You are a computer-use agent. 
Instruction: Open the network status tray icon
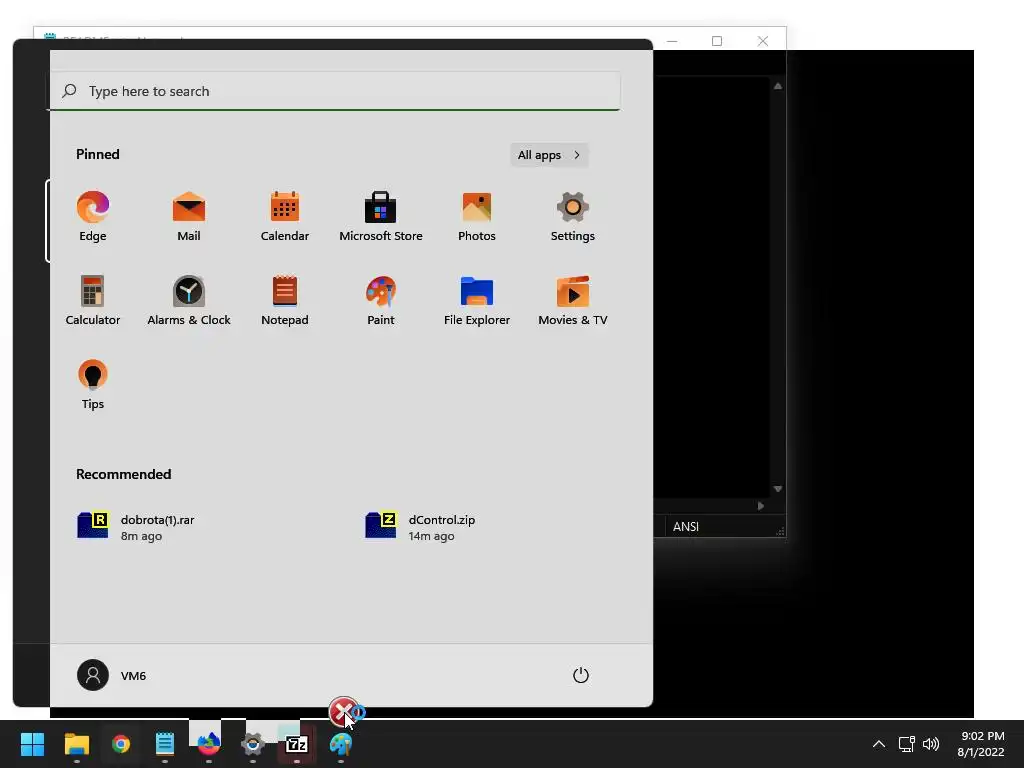(906, 744)
